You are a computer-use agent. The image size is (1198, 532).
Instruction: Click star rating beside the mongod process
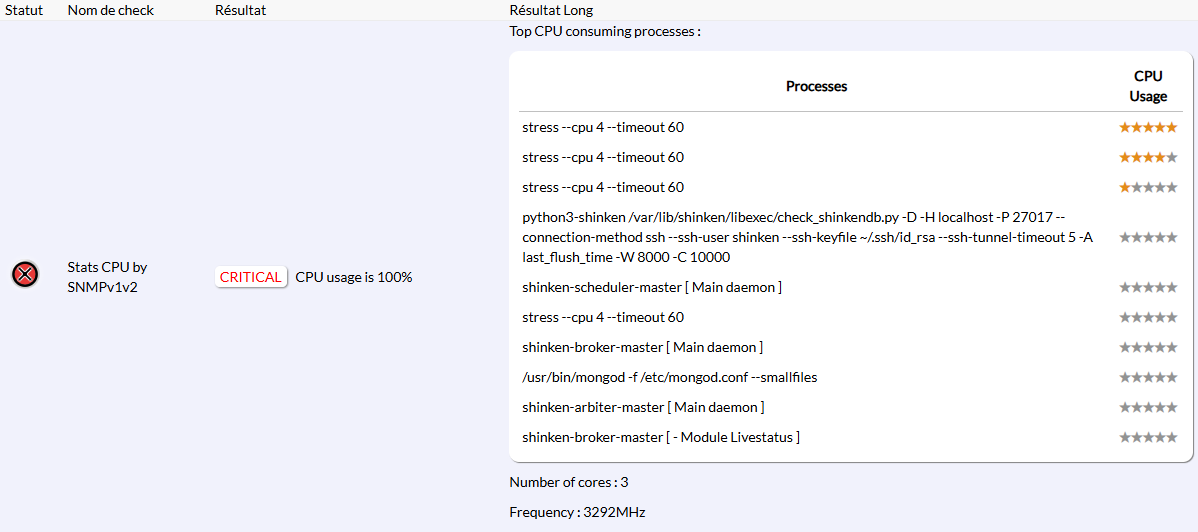point(1147,377)
